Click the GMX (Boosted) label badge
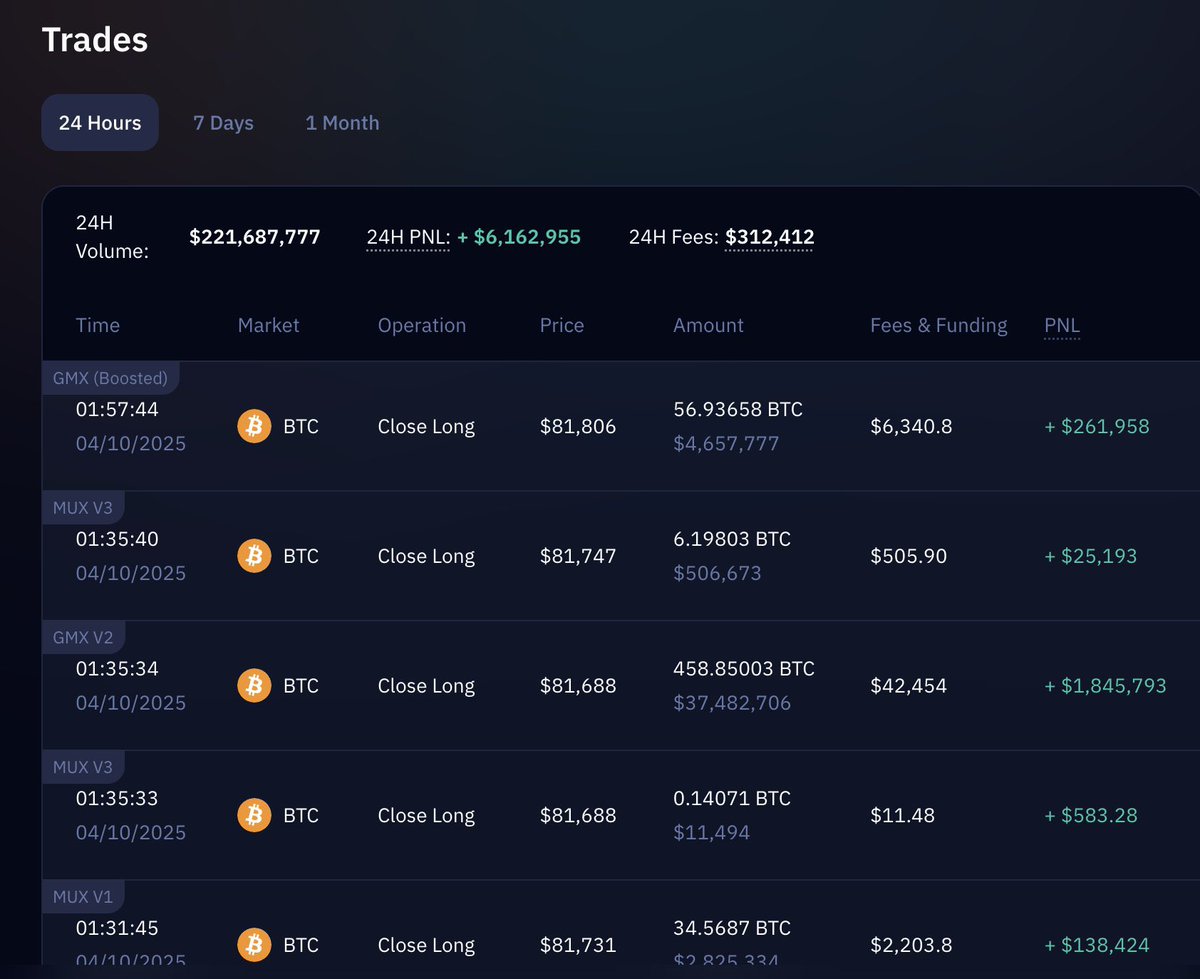 click(111, 378)
